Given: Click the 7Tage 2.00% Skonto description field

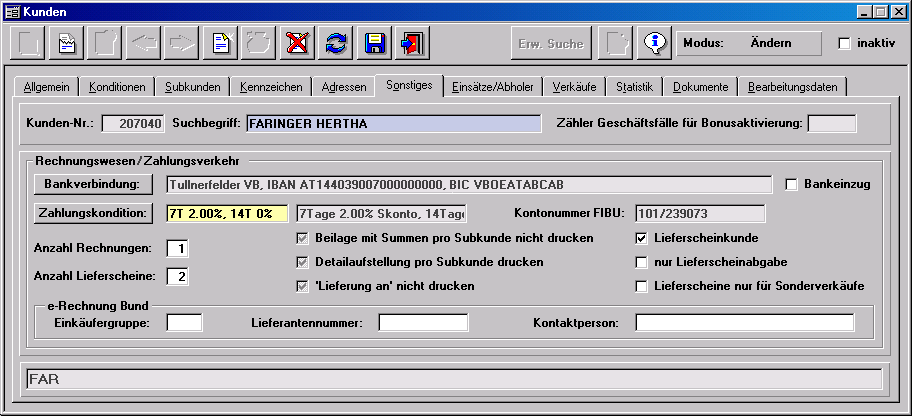Looking at the screenshot, I should (382, 213).
